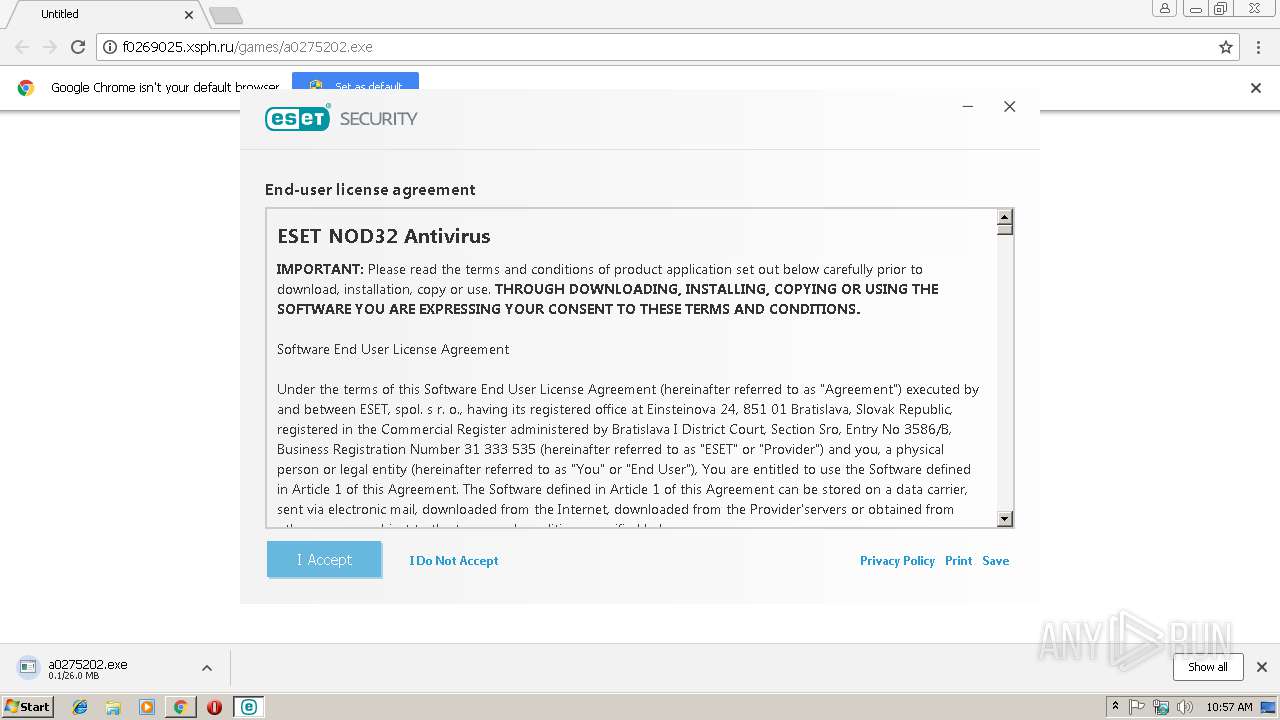Viewport: 1280px width, 720px height.
Task: Open Windows Media Player from taskbar
Action: tap(147, 707)
